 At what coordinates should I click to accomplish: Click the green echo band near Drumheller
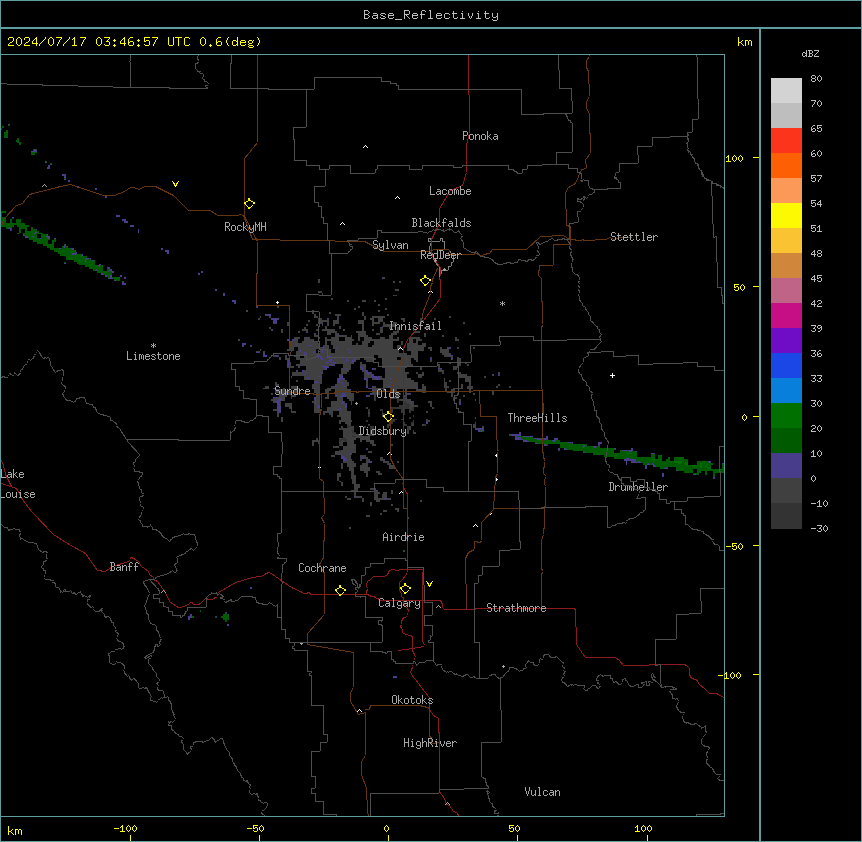pyautogui.click(x=617, y=454)
